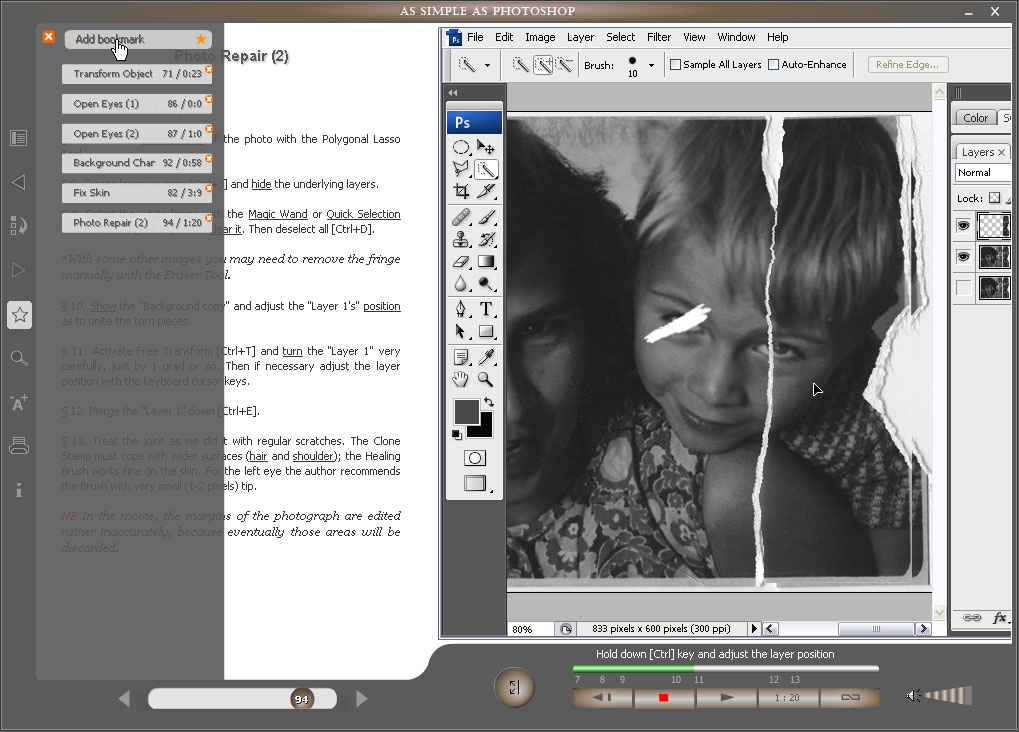Select the Eraser tool
1019x732 pixels.
pyautogui.click(x=461, y=261)
